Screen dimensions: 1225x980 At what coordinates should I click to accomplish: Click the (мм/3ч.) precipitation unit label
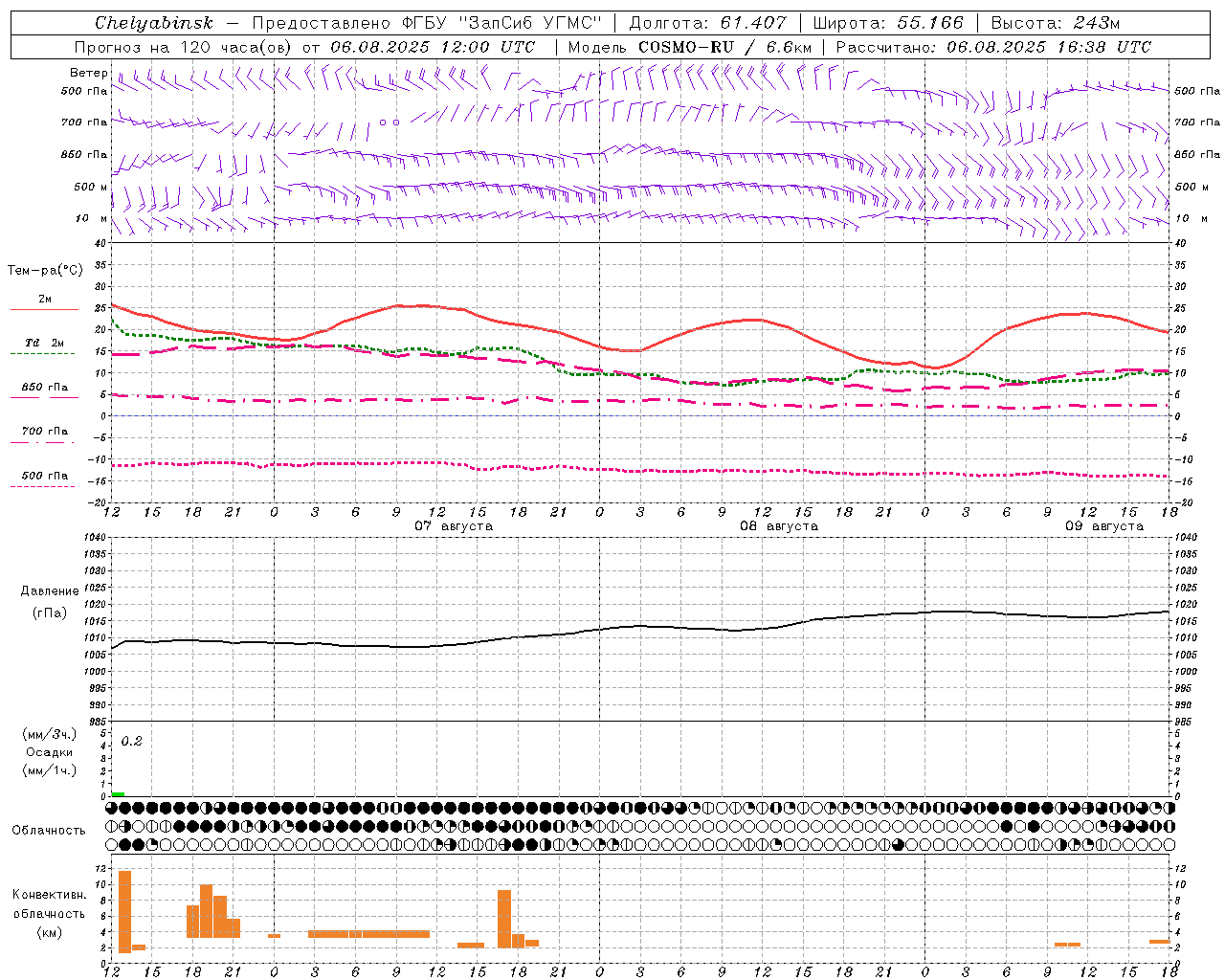pos(50,734)
